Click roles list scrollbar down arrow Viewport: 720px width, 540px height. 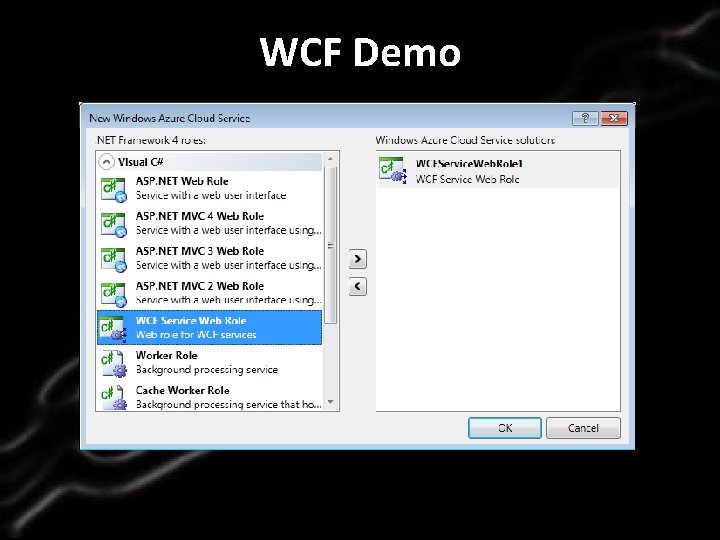coord(330,403)
